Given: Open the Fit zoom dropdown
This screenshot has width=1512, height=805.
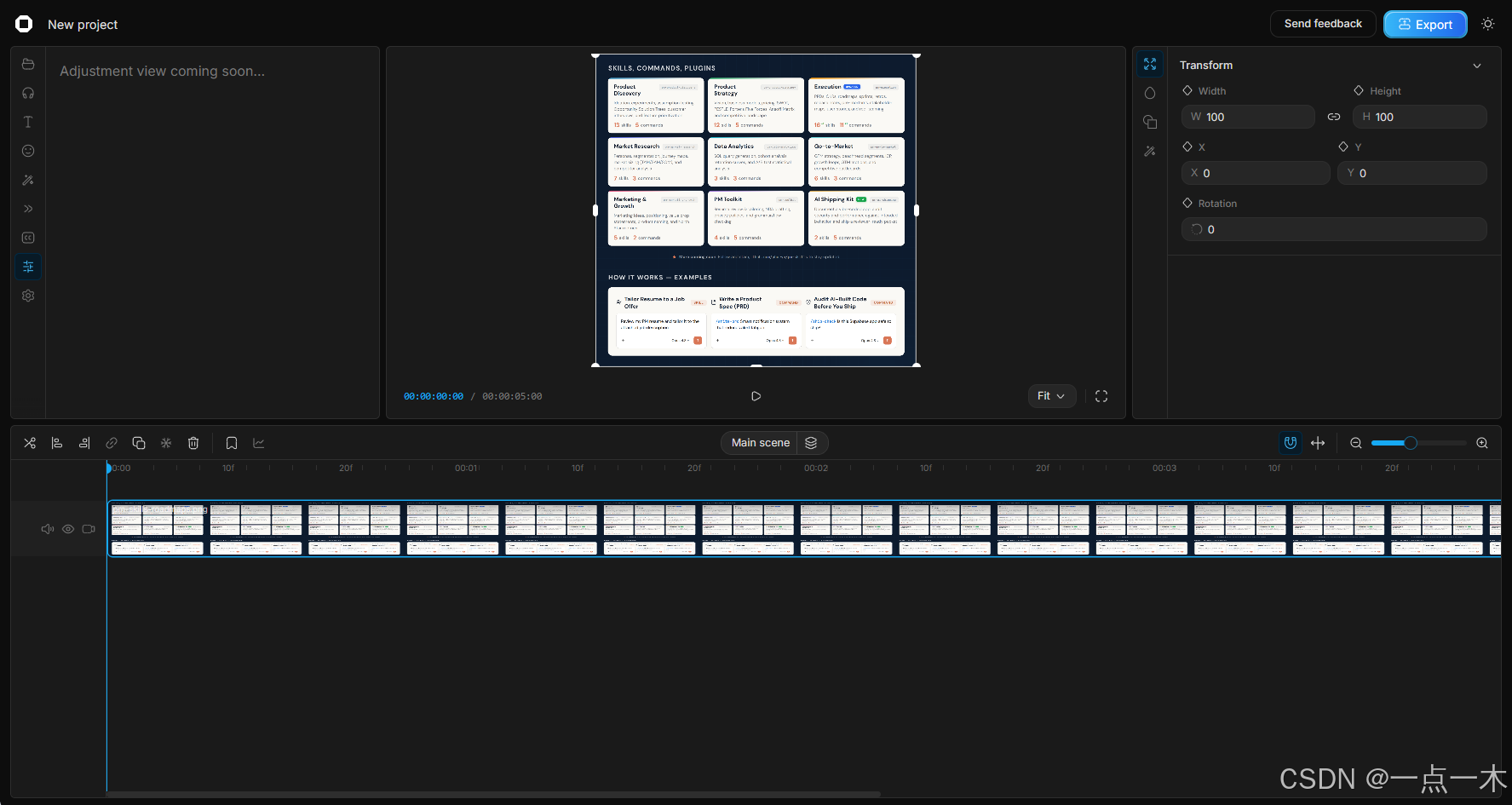Looking at the screenshot, I should 1052,396.
